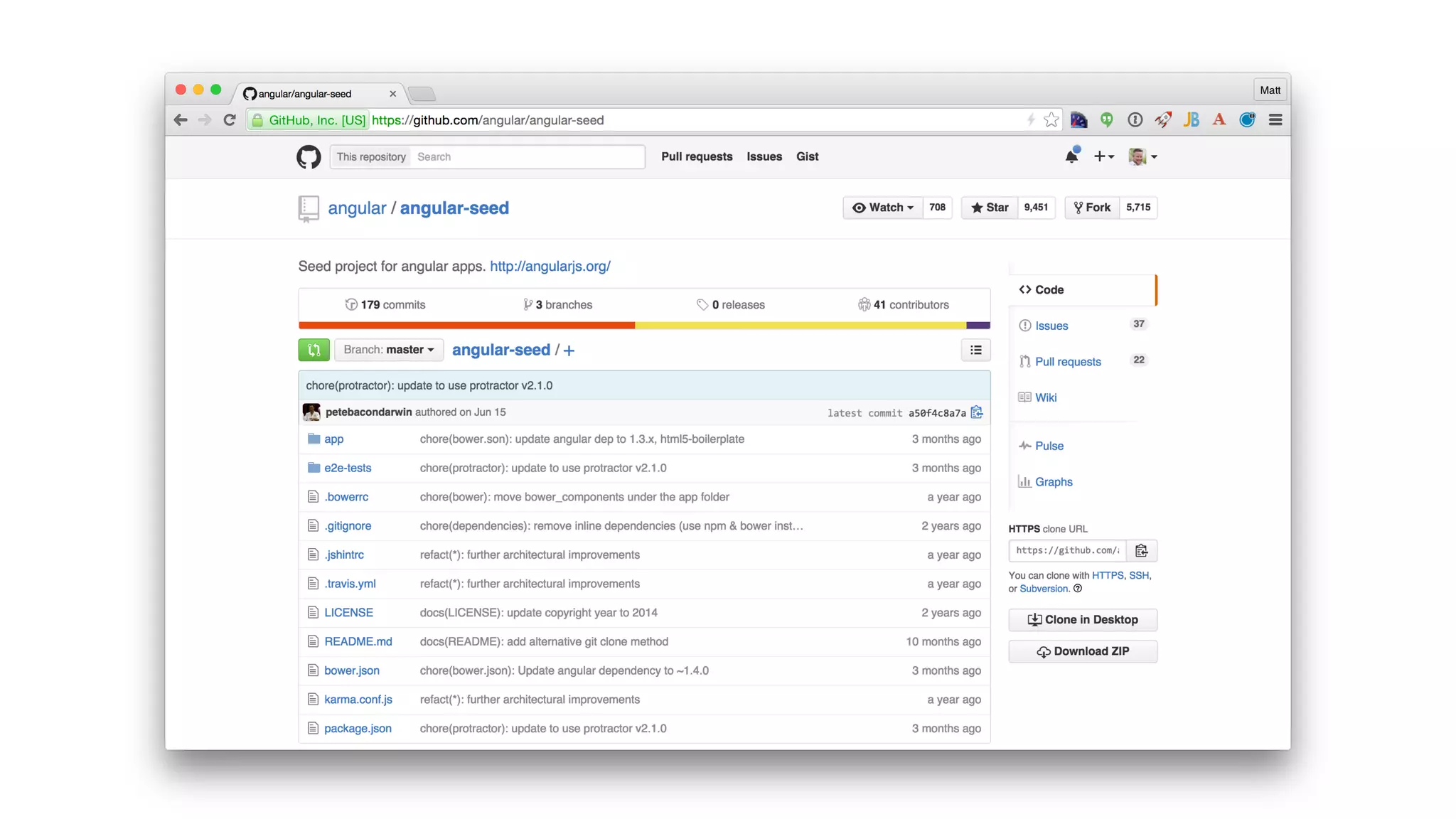Select the Code sidebar tab
This screenshot has height=819, width=1456.
[x=1082, y=290]
